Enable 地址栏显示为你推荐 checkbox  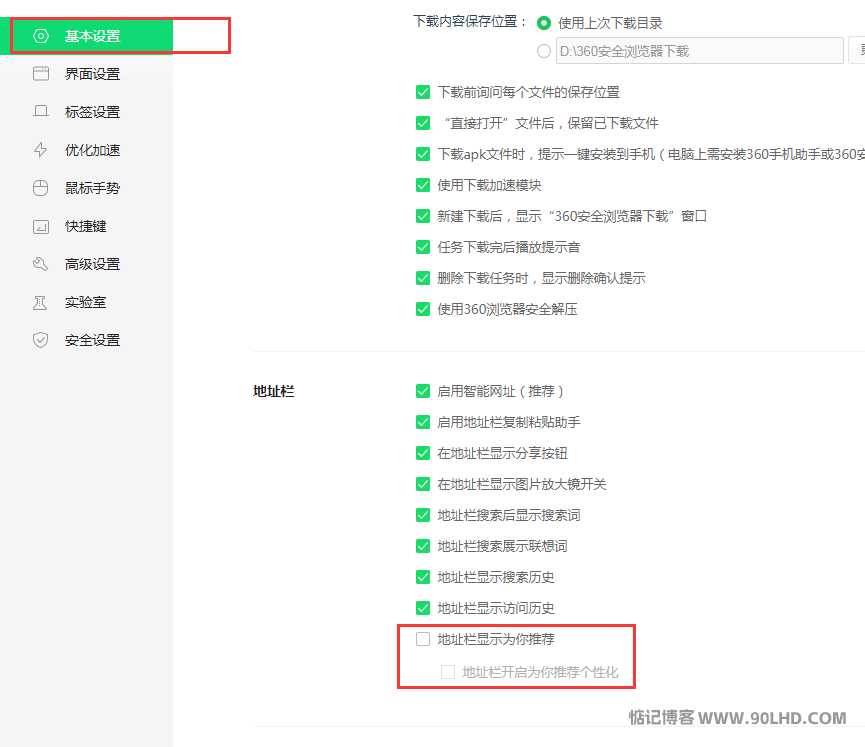pyautogui.click(x=423, y=639)
